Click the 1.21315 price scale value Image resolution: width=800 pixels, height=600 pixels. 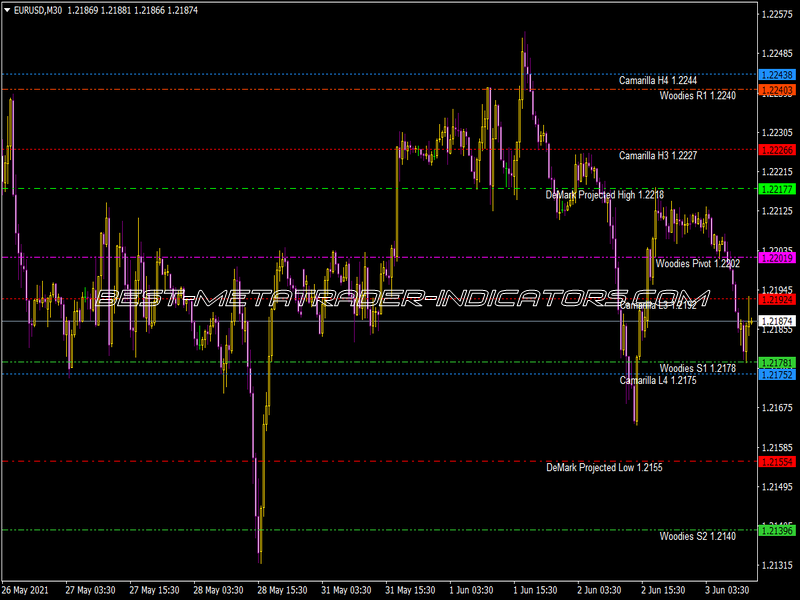tap(777, 565)
